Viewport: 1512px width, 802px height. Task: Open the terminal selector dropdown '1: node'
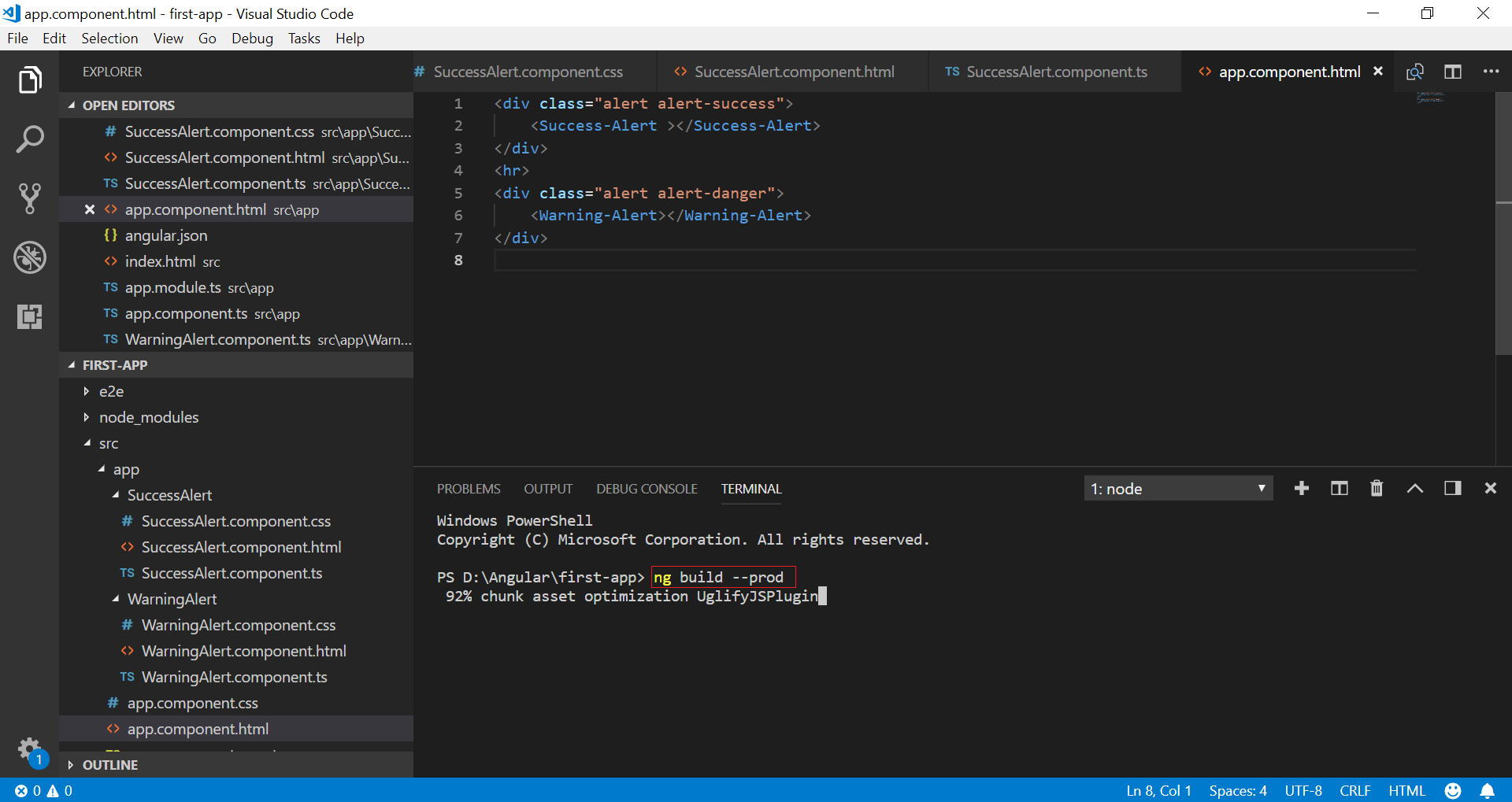click(x=1177, y=489)
